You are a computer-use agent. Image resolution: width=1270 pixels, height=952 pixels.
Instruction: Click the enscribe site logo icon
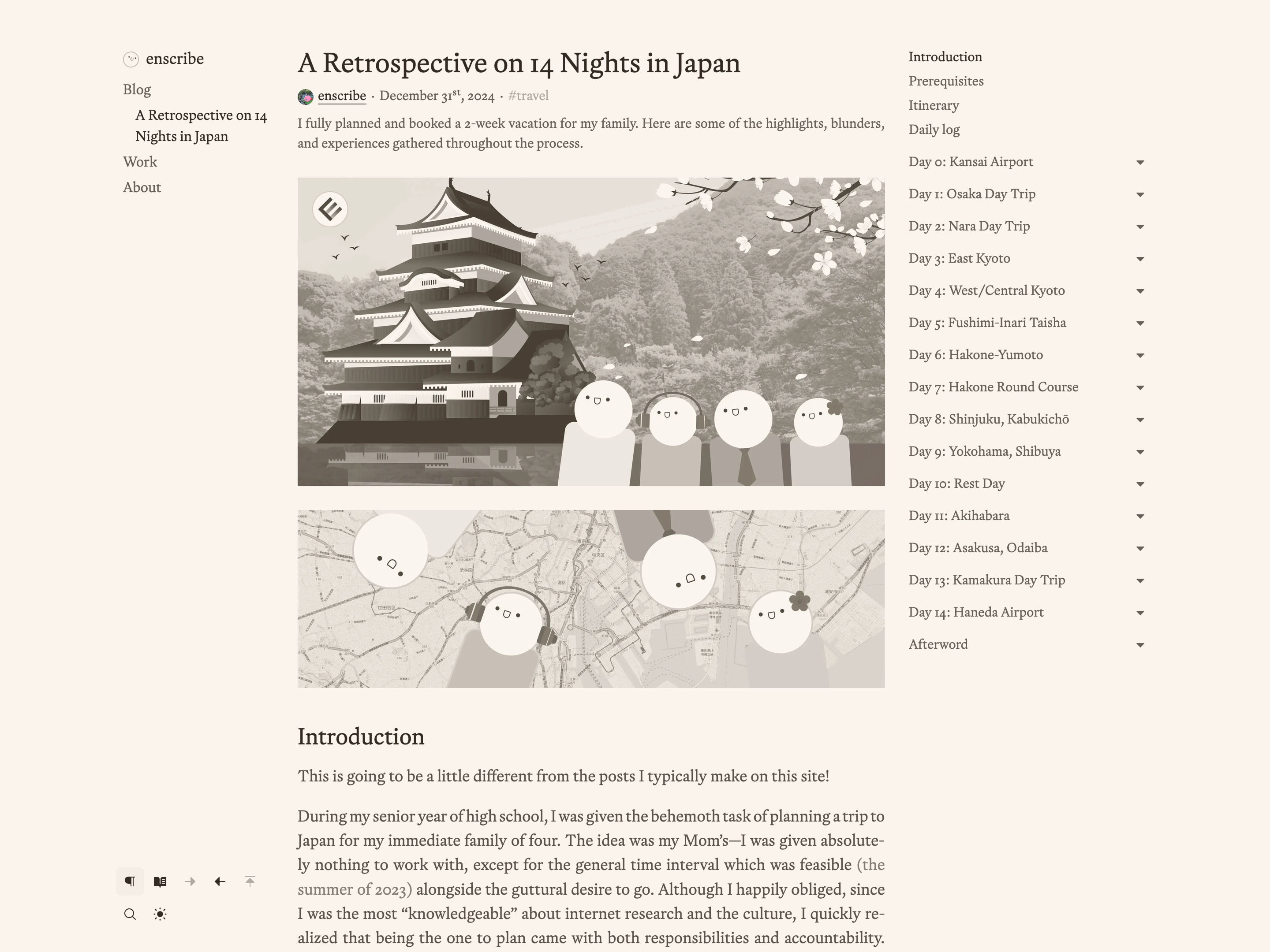click(x=131, y=59)
